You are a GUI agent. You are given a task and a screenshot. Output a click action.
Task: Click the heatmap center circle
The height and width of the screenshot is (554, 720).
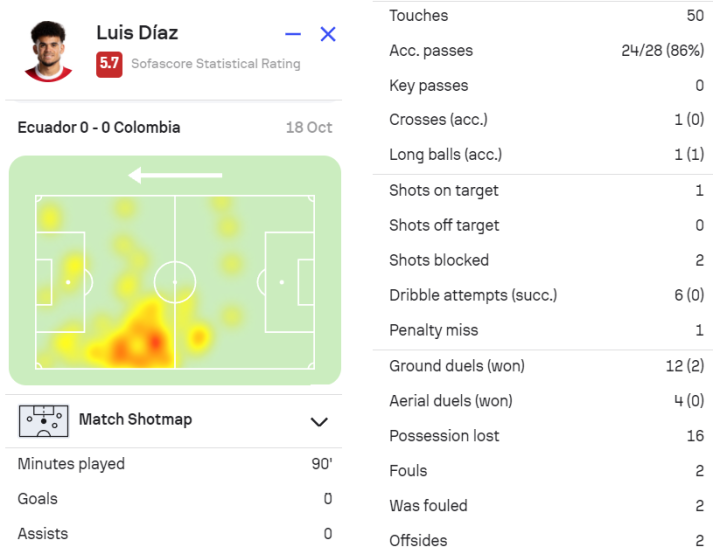175,282
